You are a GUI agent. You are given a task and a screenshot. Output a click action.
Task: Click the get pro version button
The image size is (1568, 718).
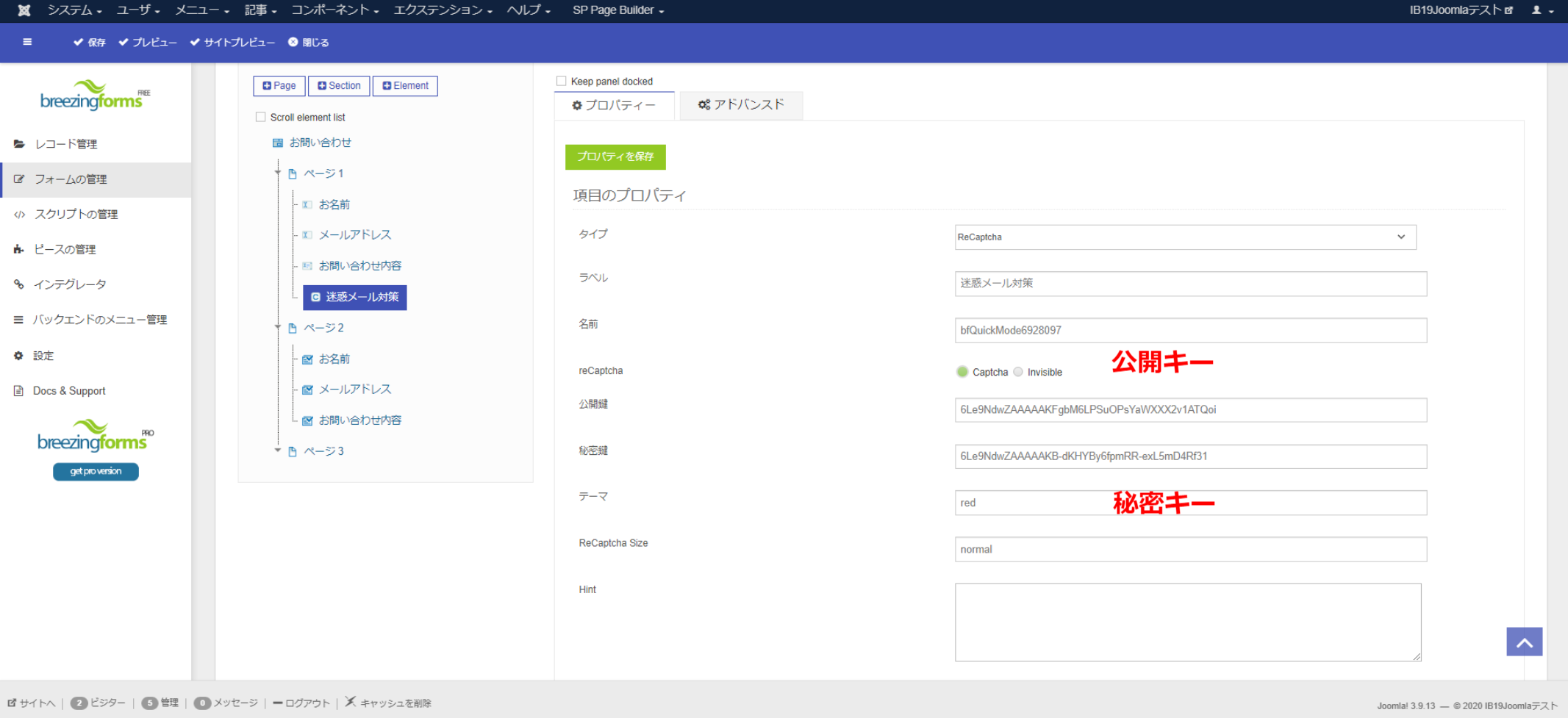pyautogui.click(x=96, y=472)
